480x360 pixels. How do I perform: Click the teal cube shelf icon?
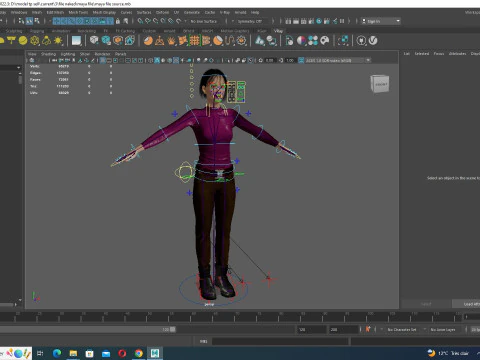106,41
